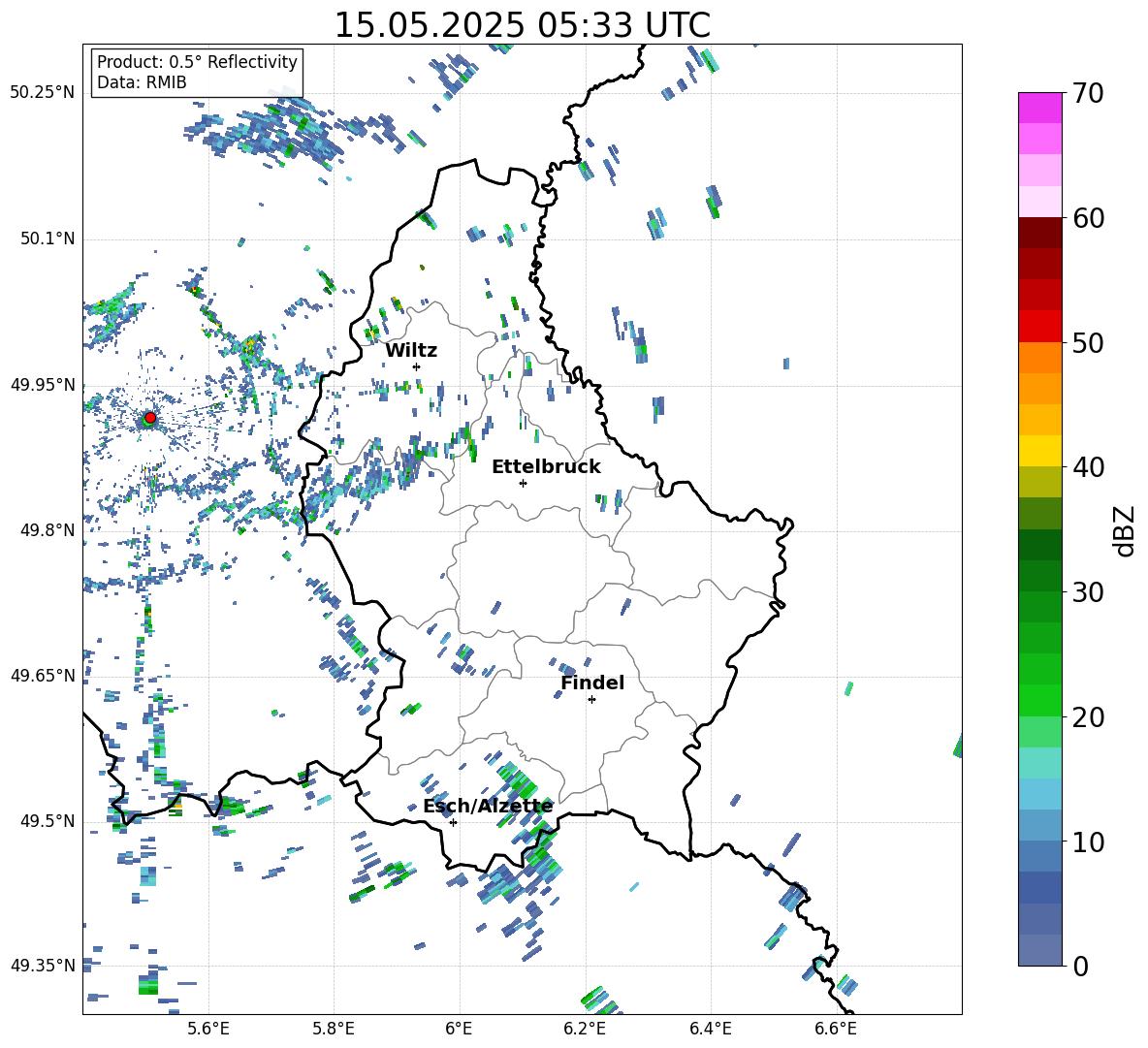Click the Data: RMIB text
1148x1048 pixels.
click(142, 82)
